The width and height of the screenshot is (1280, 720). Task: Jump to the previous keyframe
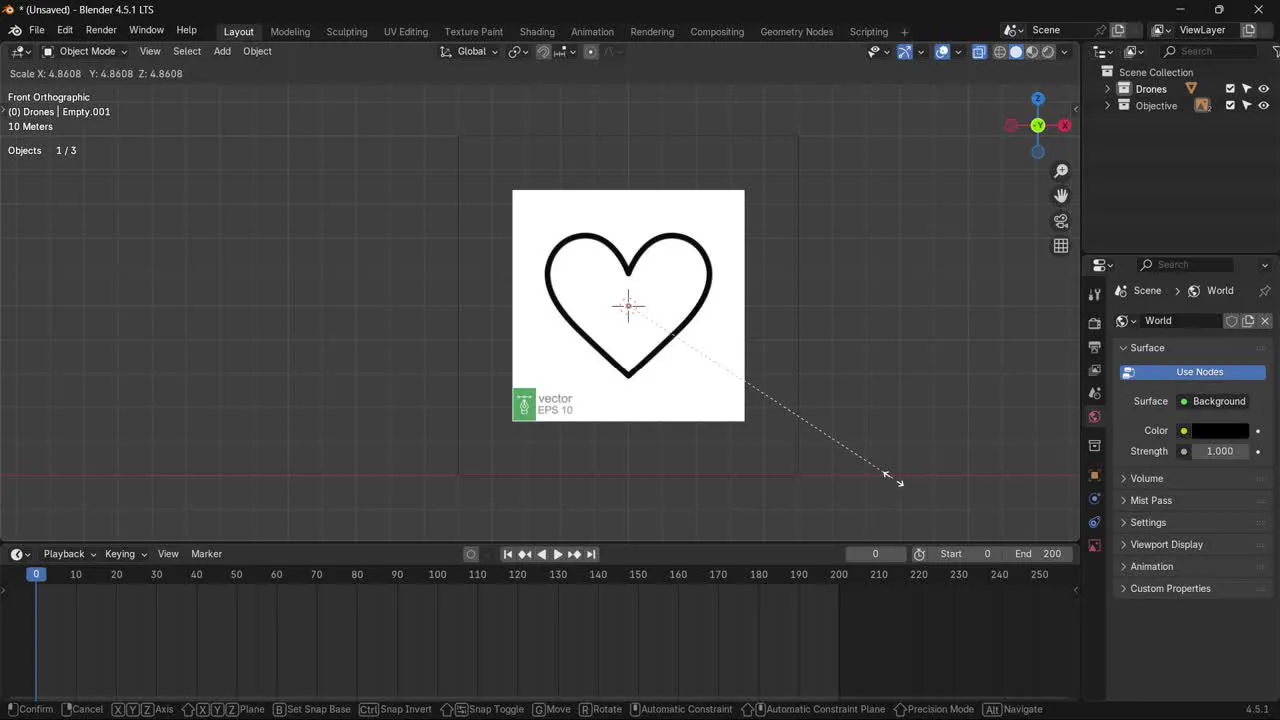pos(524,554)
